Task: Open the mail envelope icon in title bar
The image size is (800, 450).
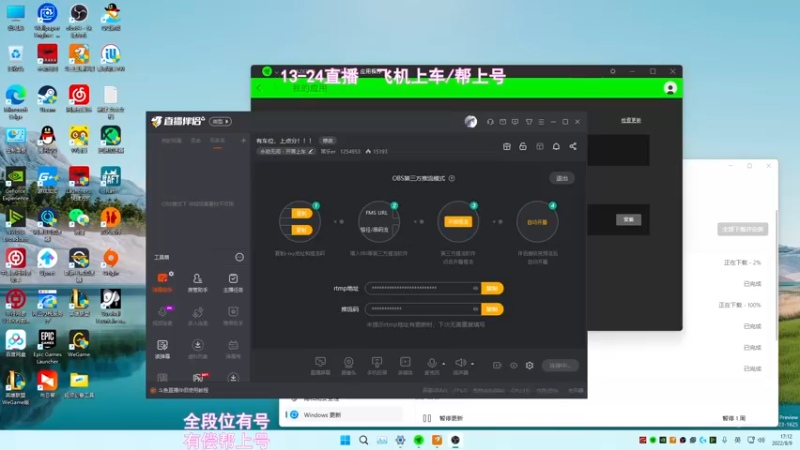Action: [503, 122]
